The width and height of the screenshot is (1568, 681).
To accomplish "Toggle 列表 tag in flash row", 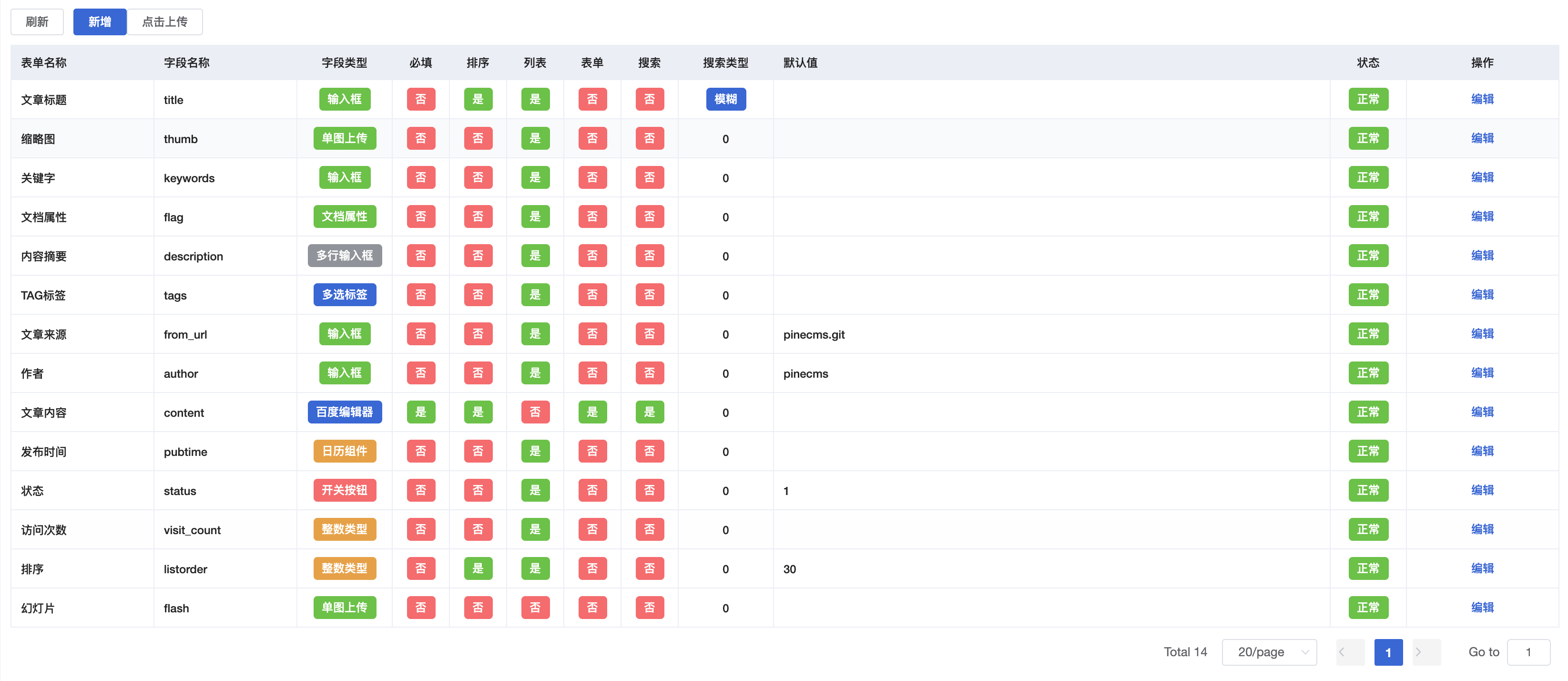I will [x=535, y=608].
